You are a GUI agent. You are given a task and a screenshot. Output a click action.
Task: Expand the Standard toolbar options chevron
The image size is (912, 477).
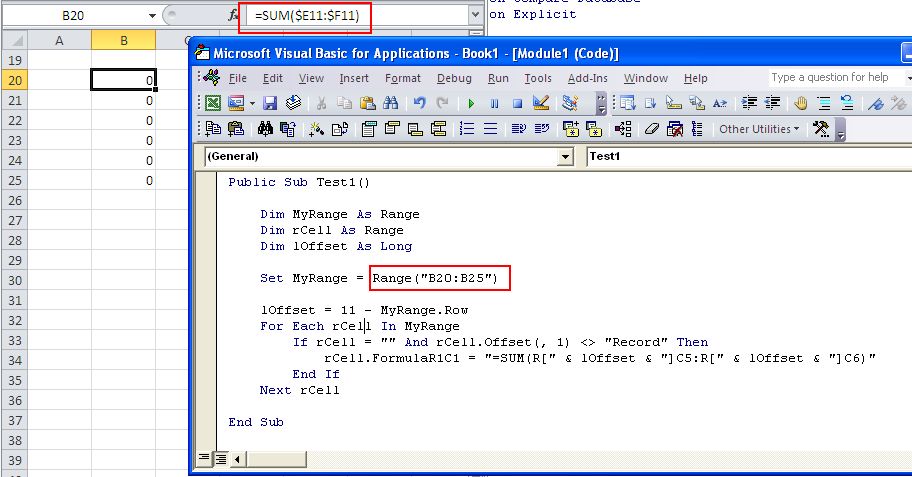point(601,104)
